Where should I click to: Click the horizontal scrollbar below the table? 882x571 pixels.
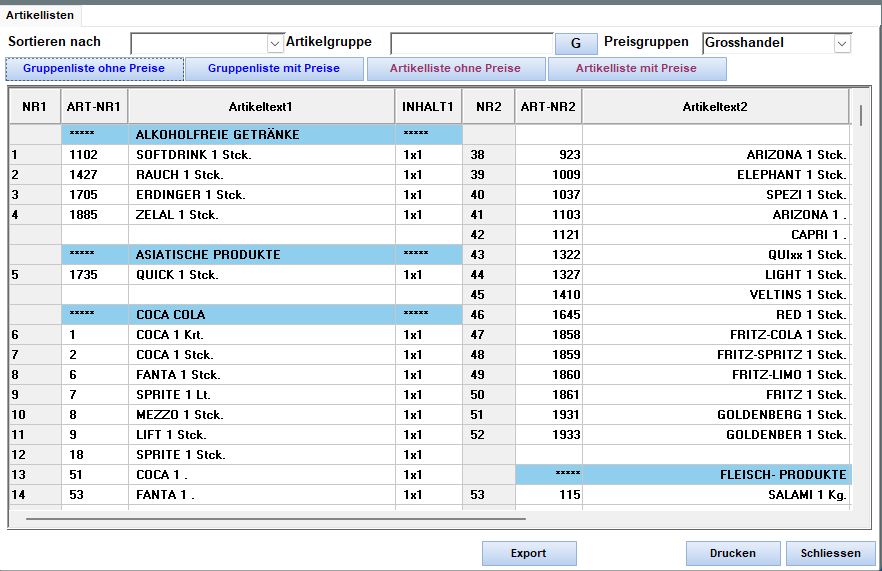click(x=275, y=518)
